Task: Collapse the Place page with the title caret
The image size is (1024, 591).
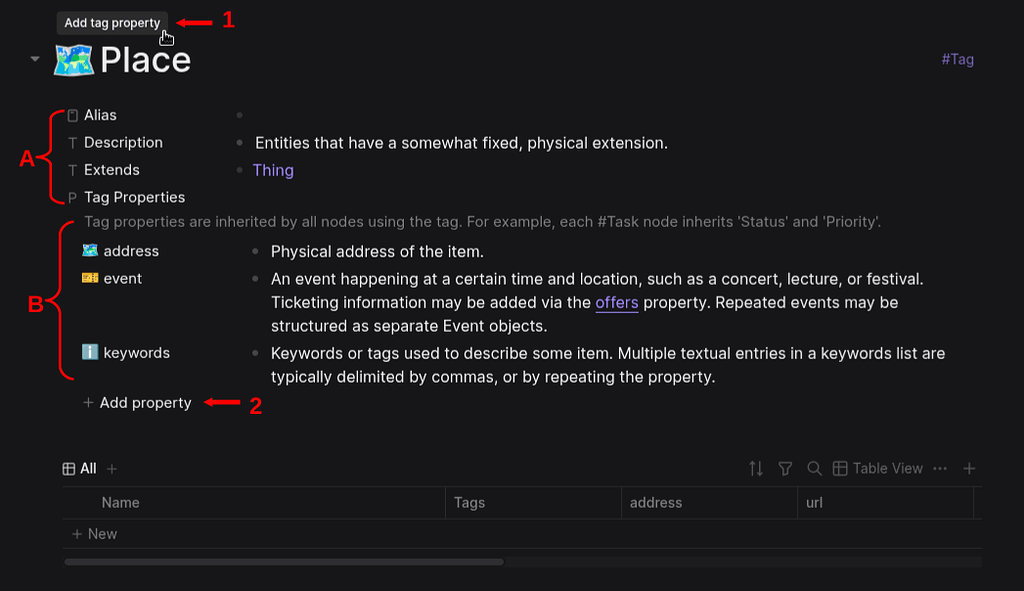Action: click(x=35, y=60)
